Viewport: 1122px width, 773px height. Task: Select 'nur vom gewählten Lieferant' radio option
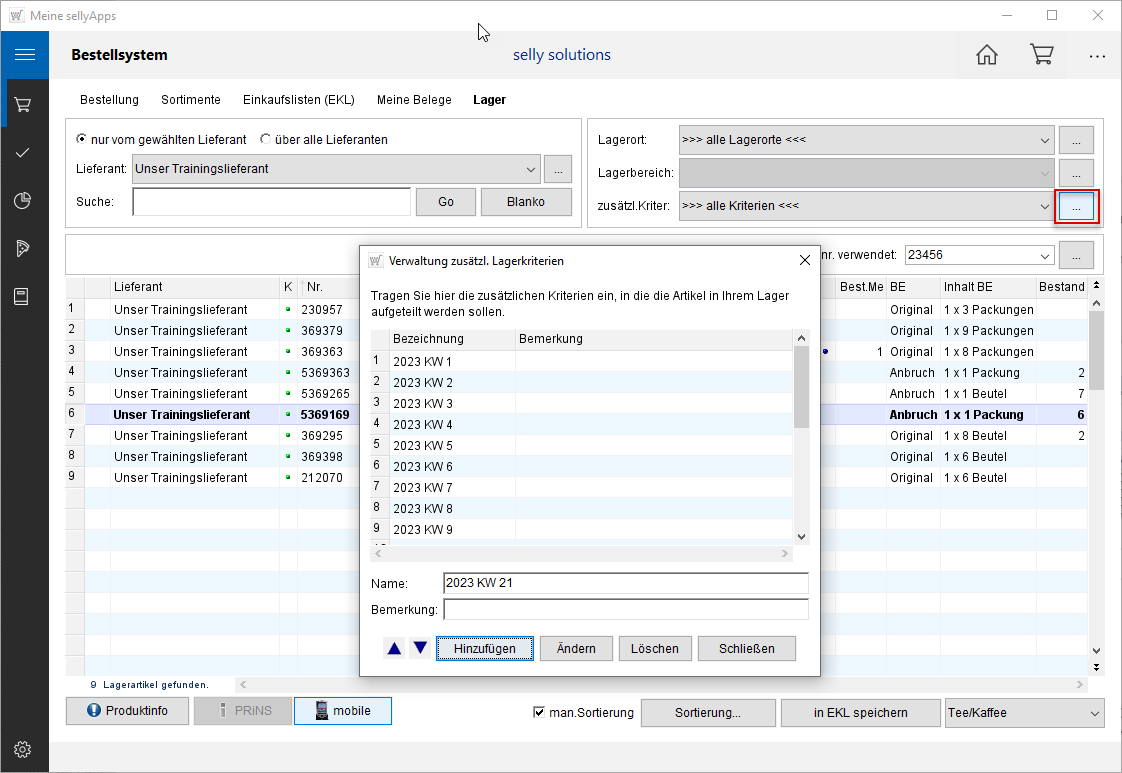(82, 139)
